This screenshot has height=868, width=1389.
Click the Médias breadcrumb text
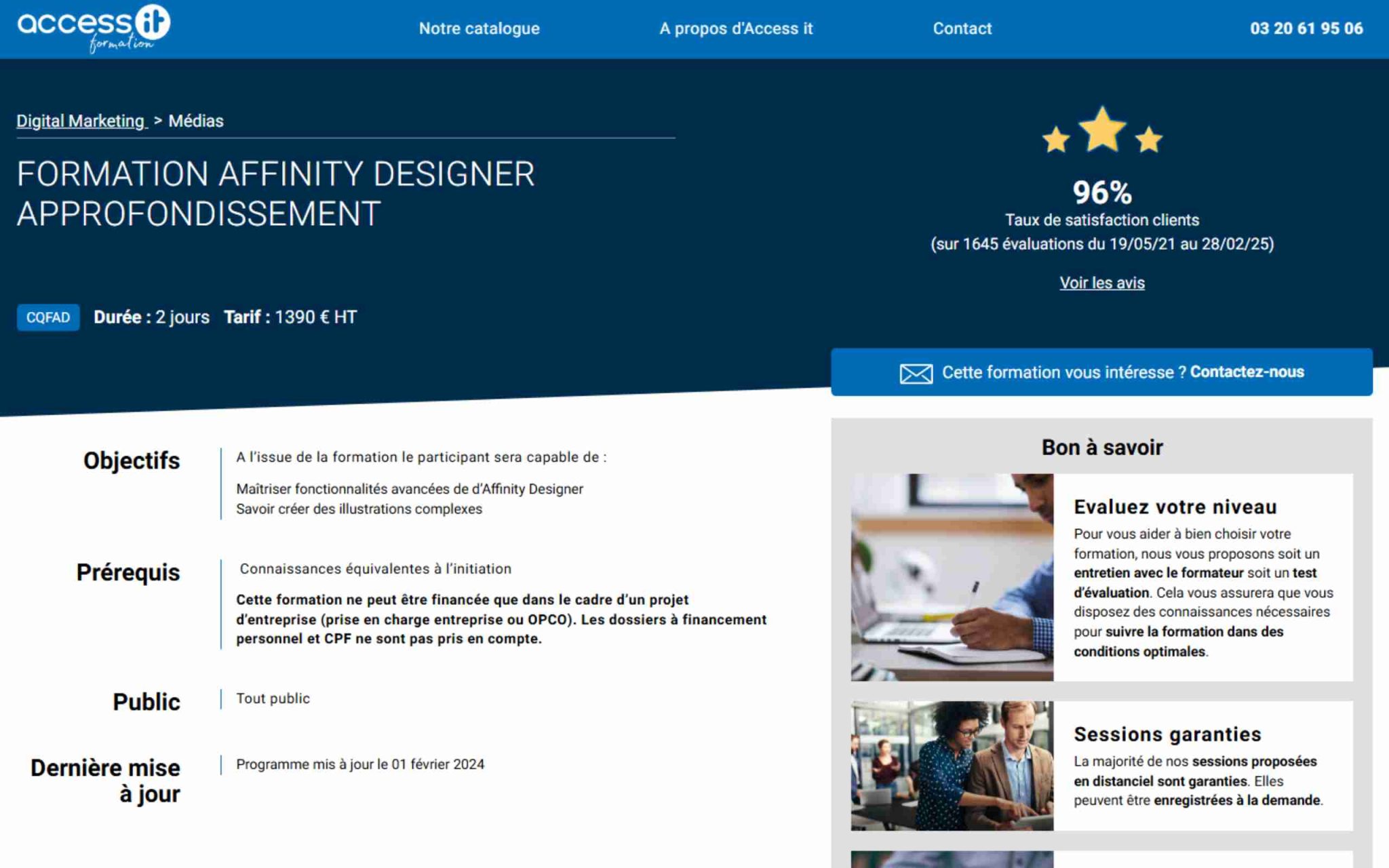[196, 121]
